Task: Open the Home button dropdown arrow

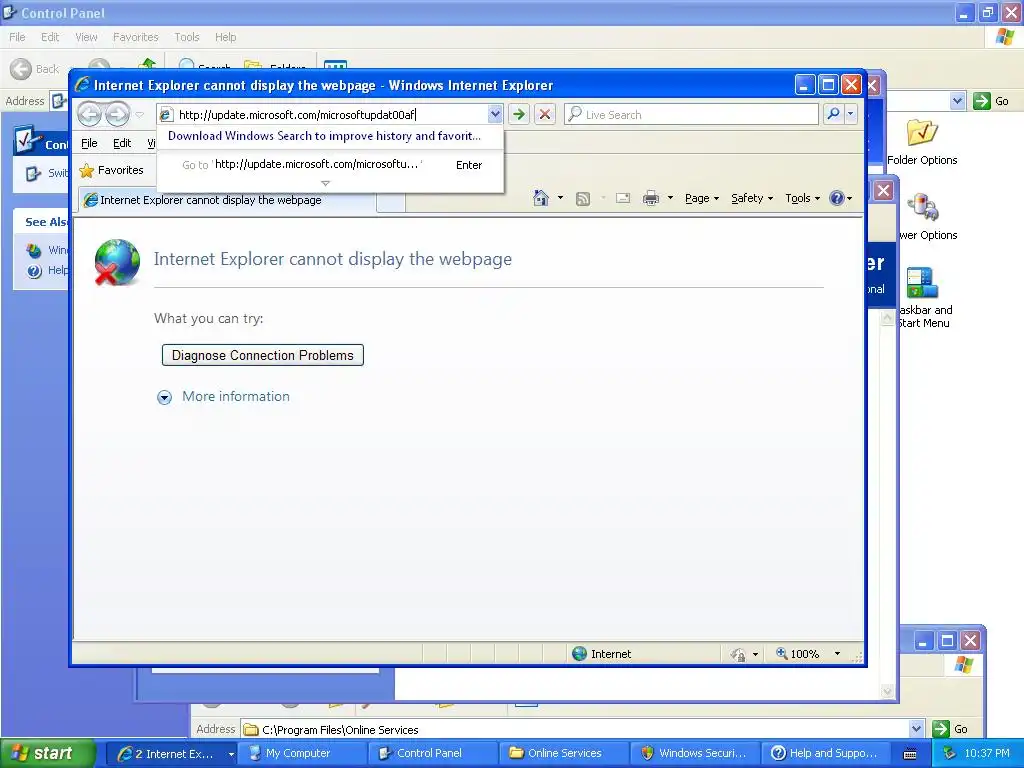Action: [560, 198]
